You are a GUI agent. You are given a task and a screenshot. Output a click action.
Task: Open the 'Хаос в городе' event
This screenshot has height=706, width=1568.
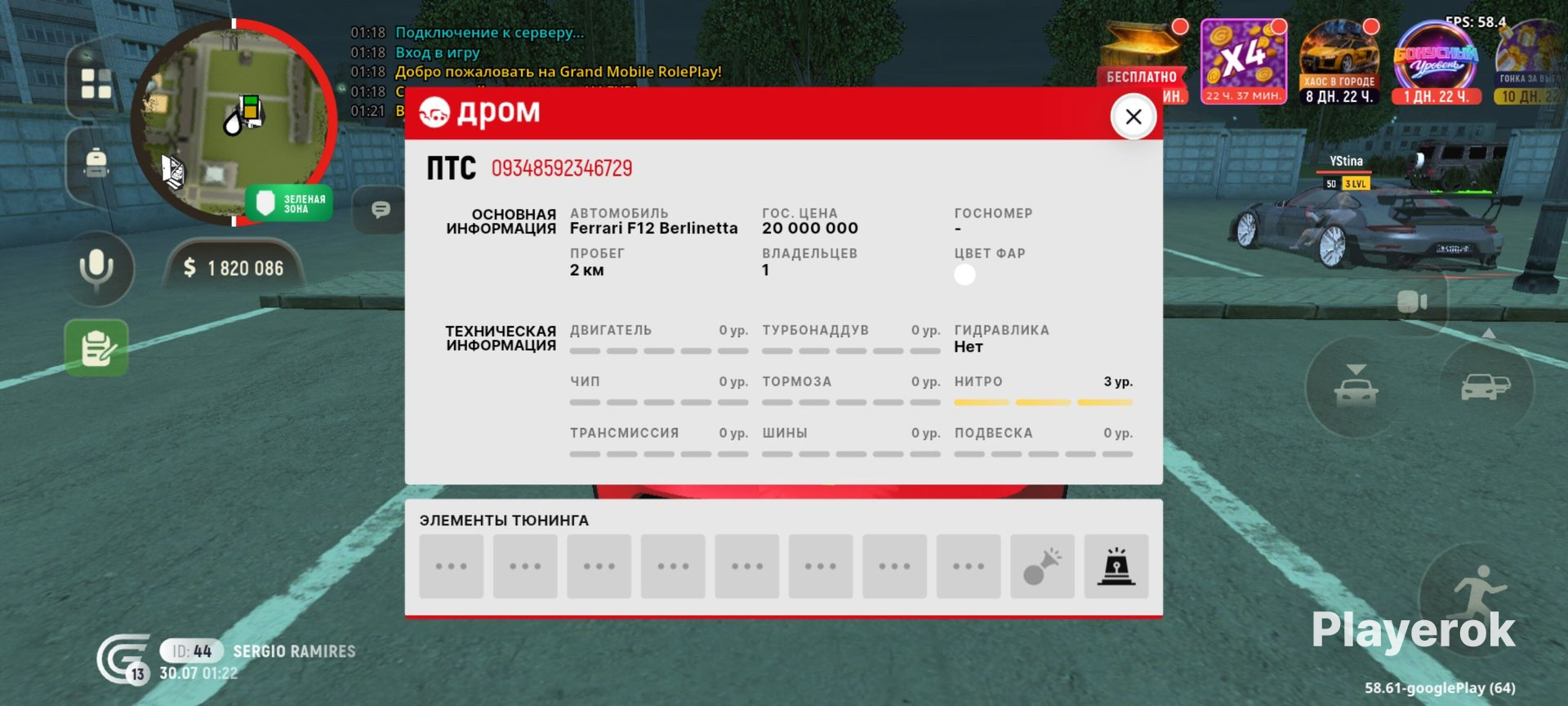click(x=1339, y=62)
